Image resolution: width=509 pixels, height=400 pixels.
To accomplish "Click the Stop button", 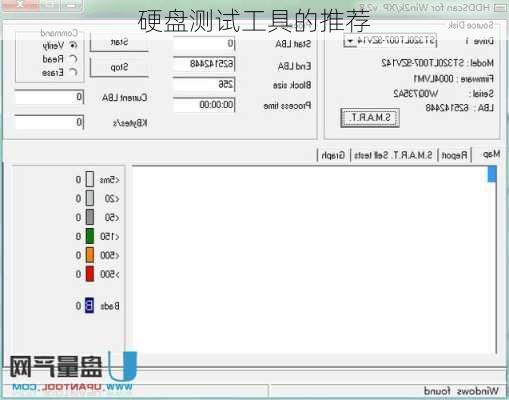I will point(119,67).
